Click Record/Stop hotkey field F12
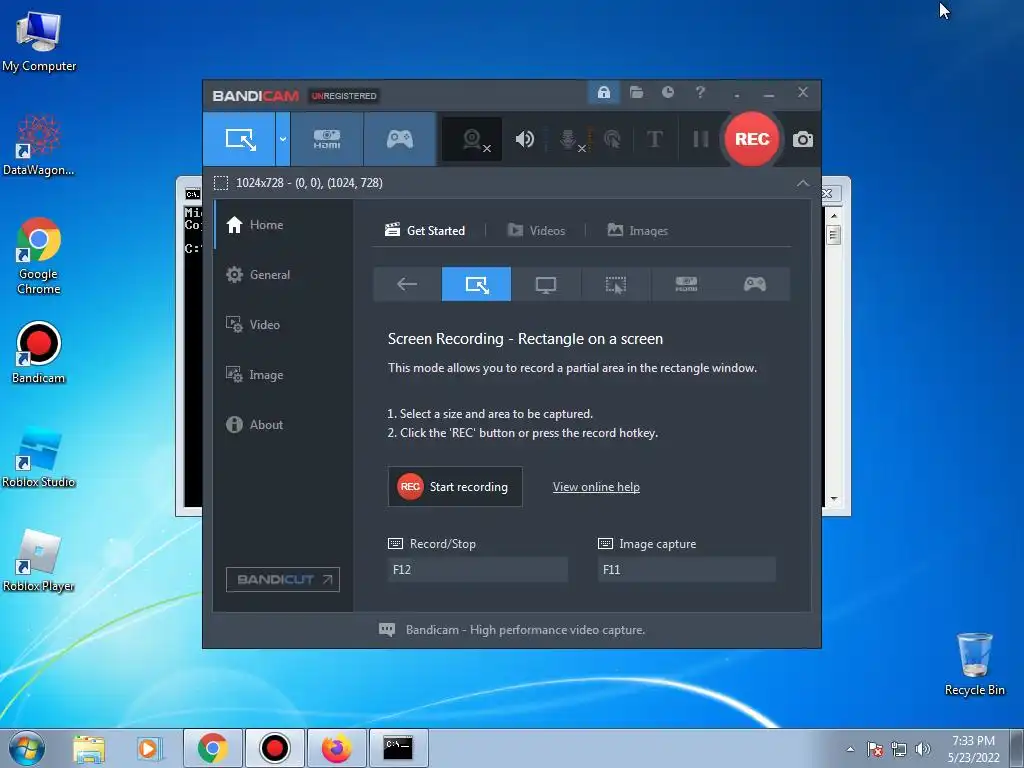Screen dimensions: 1024x768 tap(477, 569)
